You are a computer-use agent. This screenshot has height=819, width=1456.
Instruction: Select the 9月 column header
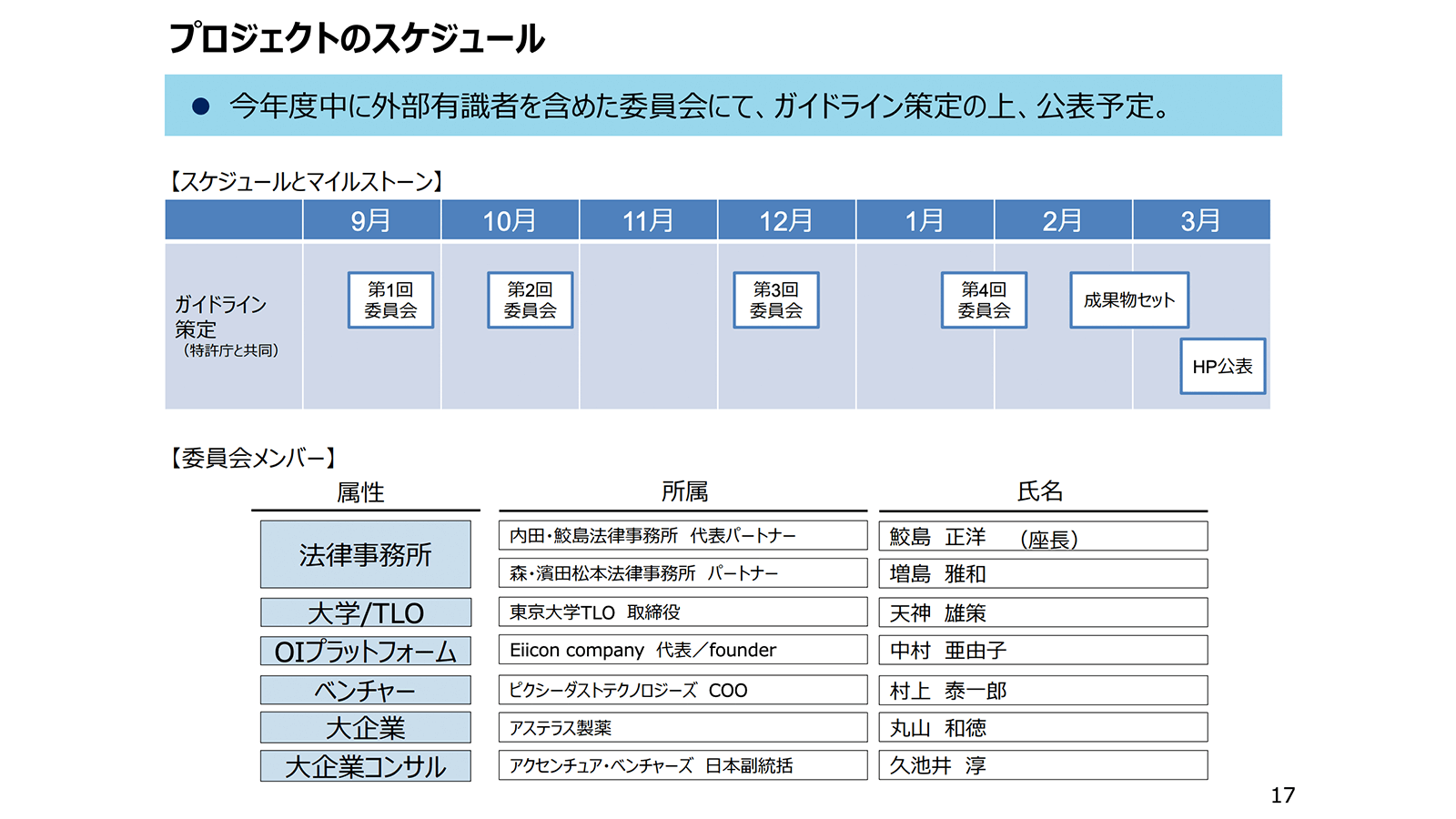(371, 220)
